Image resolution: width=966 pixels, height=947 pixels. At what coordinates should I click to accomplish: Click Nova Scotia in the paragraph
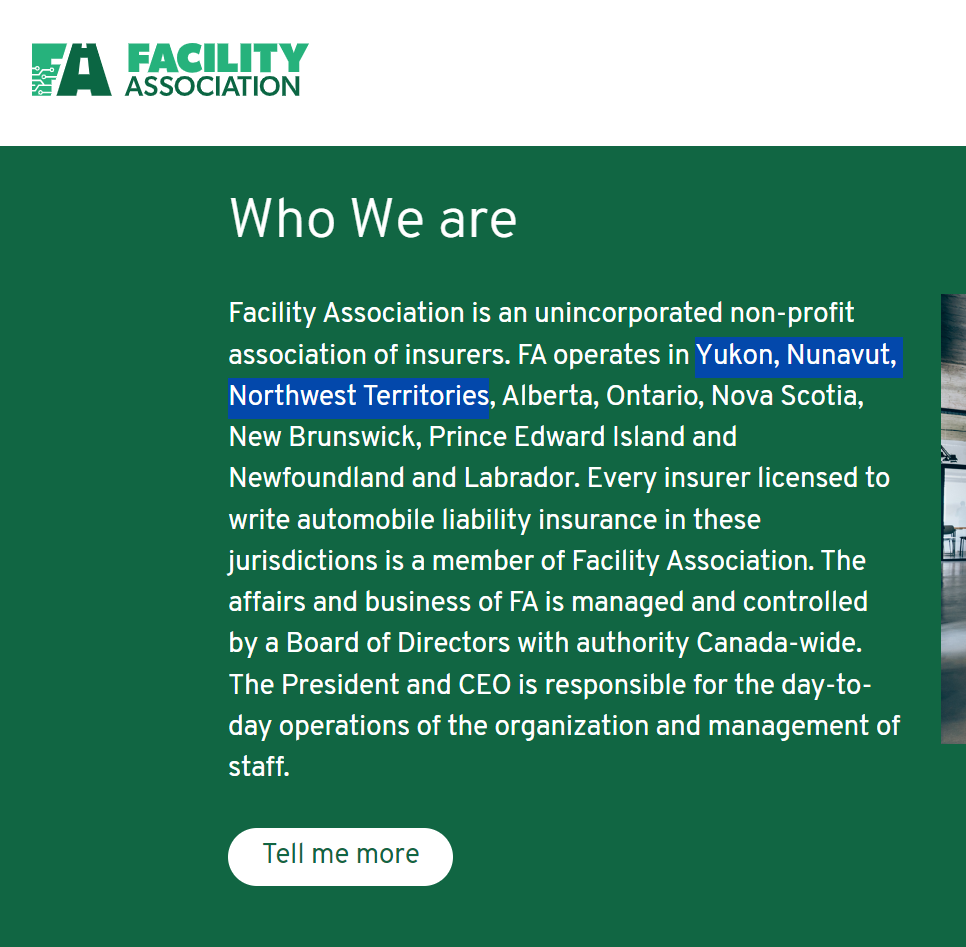pos(784,396)
